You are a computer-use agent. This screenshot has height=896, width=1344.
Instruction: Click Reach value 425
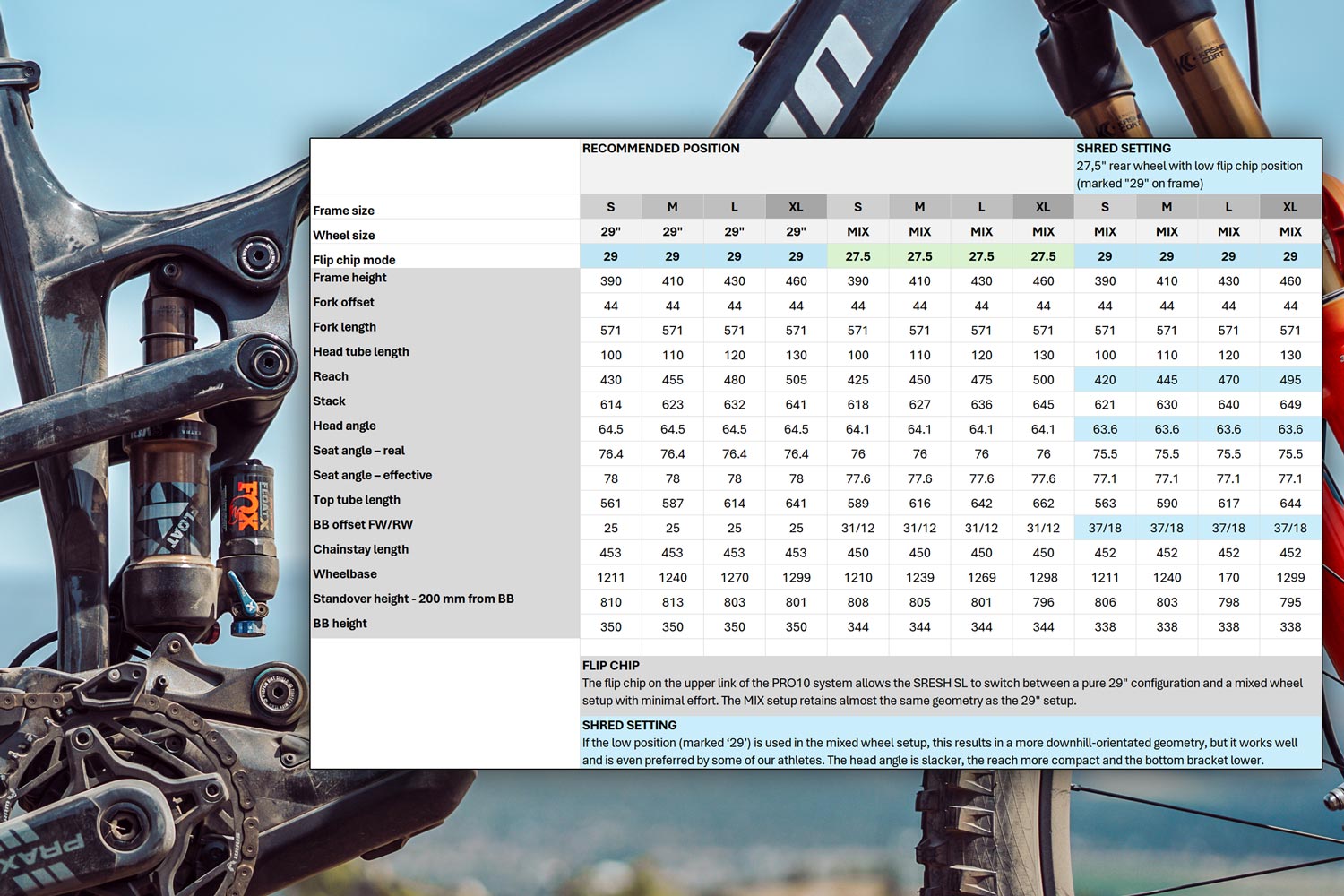click(x=858, y=380)
